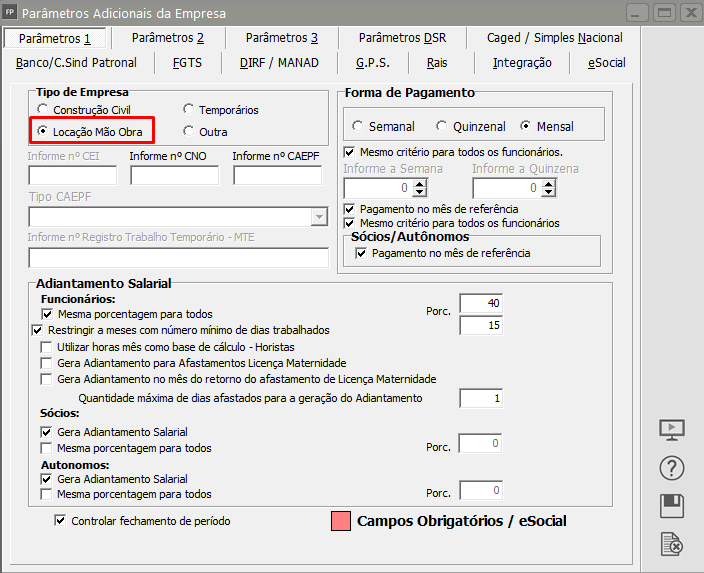Screen dimensions: 704x573
Task: Click the Informe nº CNO input field
Action: 176,176
